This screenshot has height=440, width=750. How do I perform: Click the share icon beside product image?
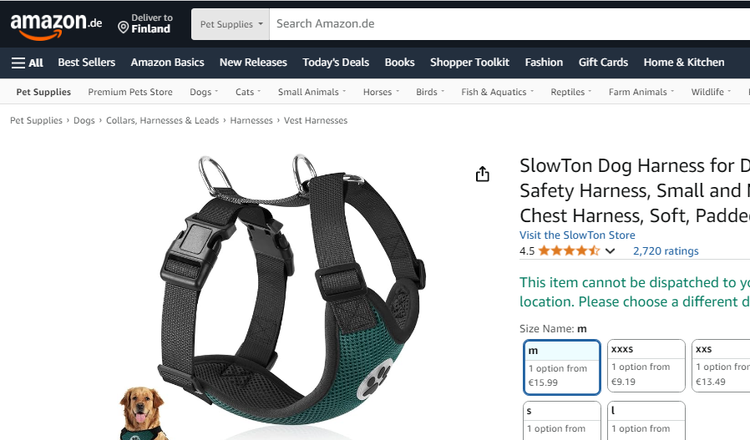click(x=482, y=174)
